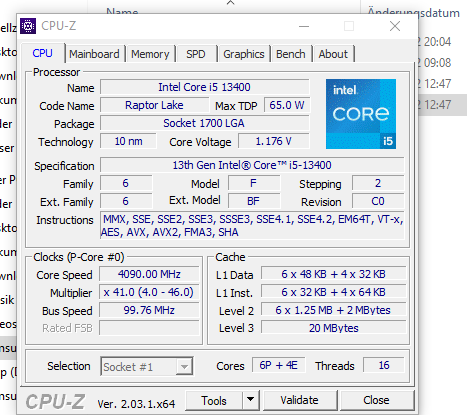Click the Close button at bottom
This screenshot has width=467, height=415.
click(376, 400)
